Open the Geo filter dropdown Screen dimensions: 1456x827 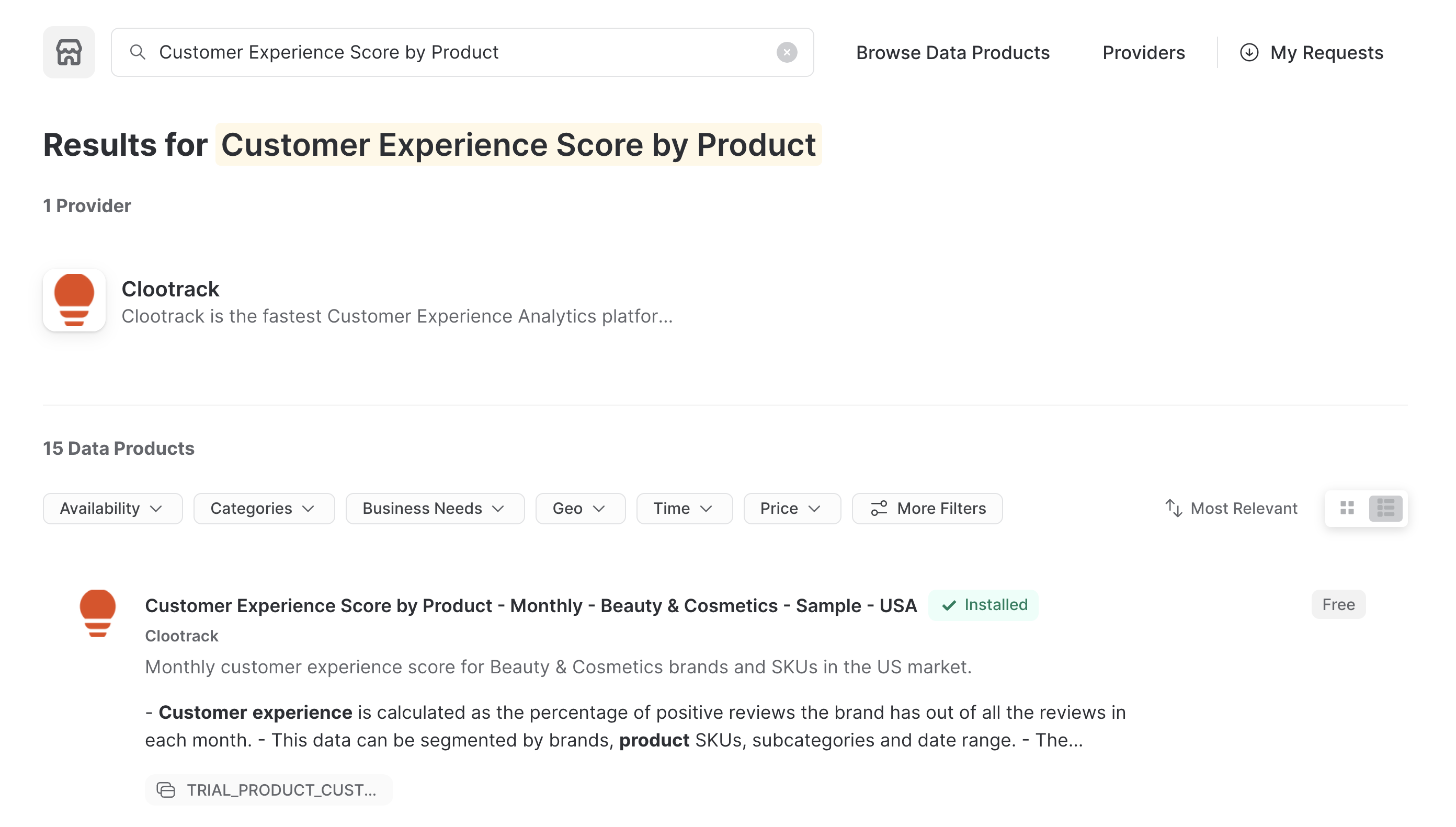(x=580, y=508)
